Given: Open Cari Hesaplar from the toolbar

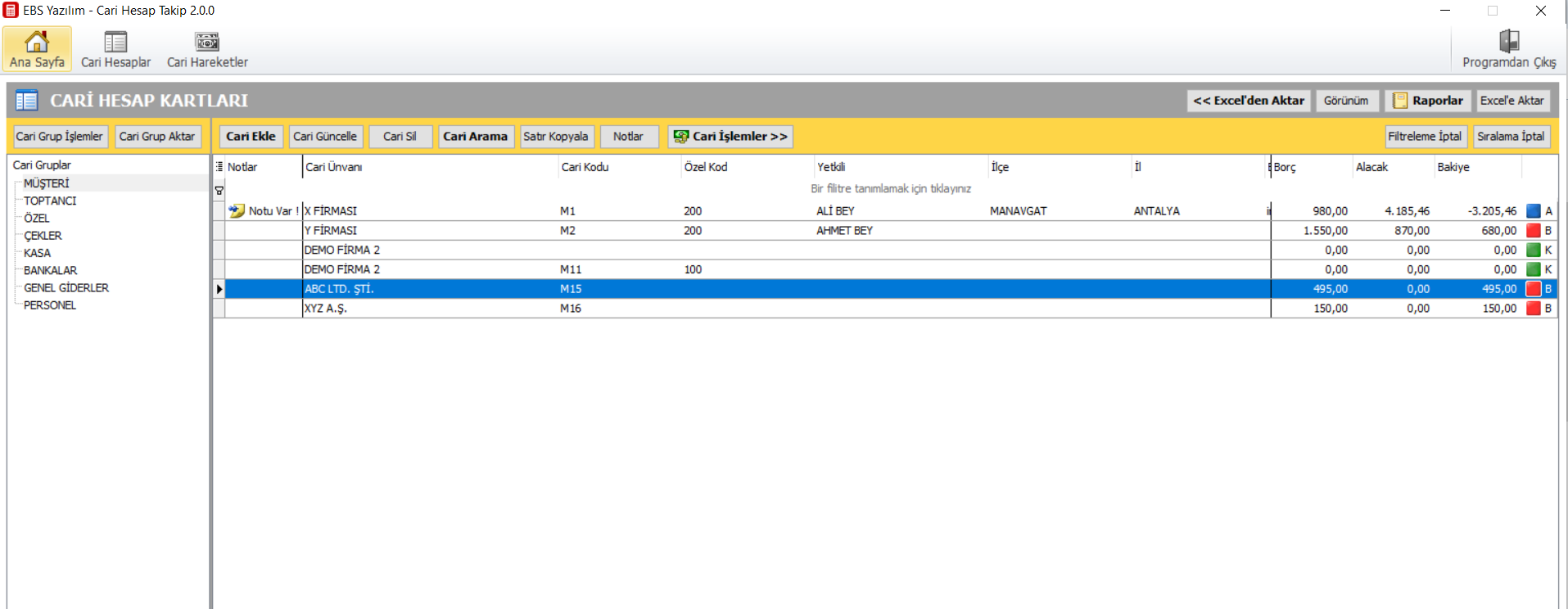Looking at the screenshot, I should click(x=115, y=43).
